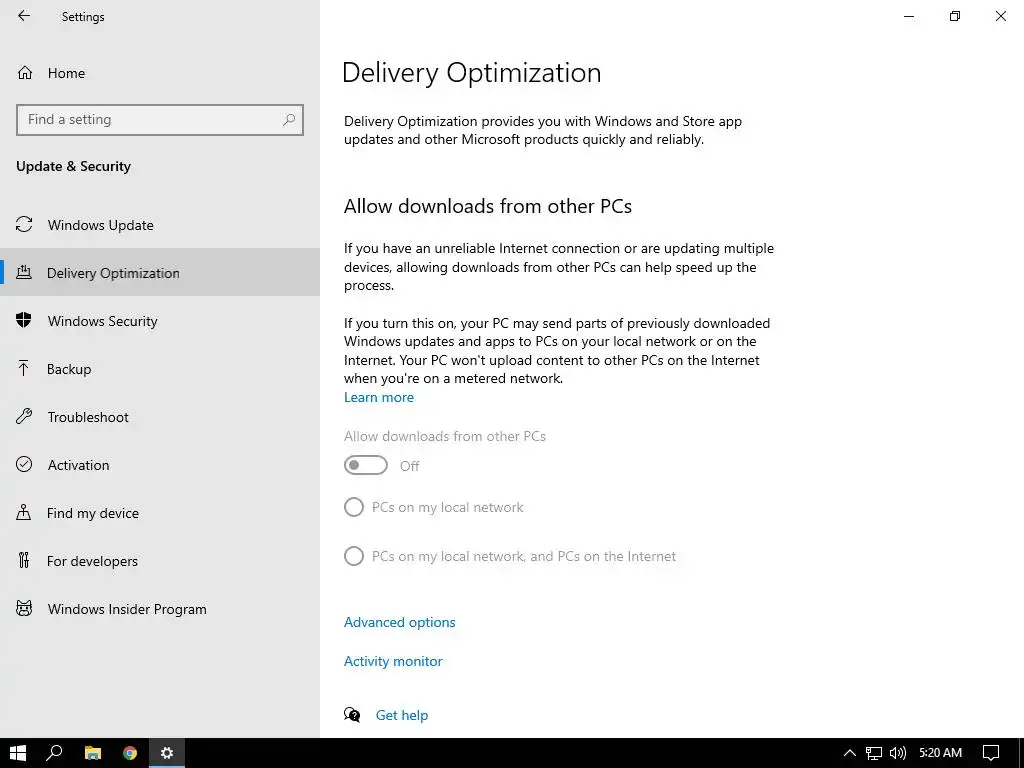Open Windows Insider Program page

[160, 609]
